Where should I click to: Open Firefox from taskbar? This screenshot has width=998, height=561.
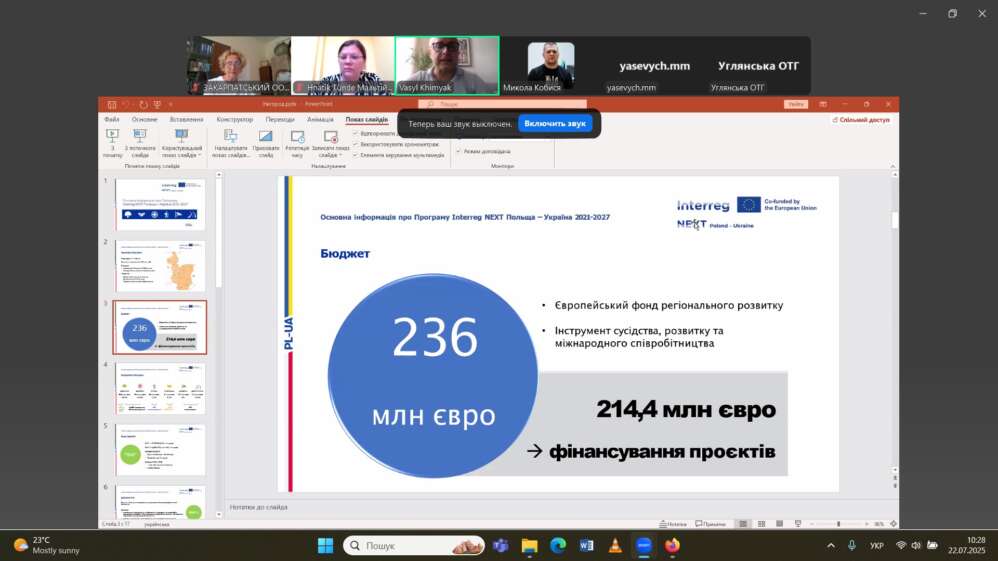tap(672, 546)
